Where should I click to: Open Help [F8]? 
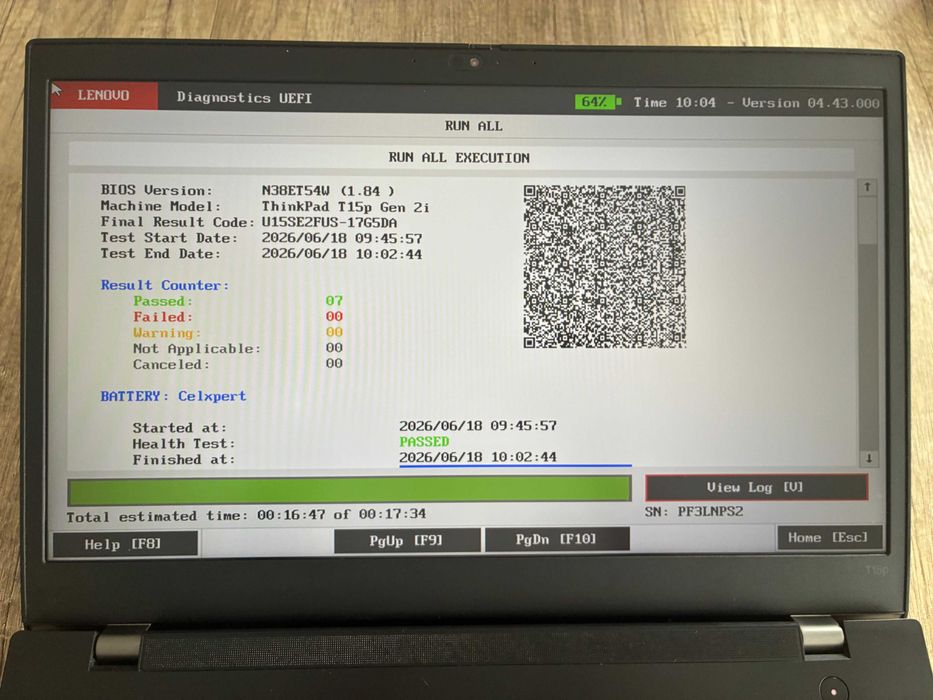[126, 544]
